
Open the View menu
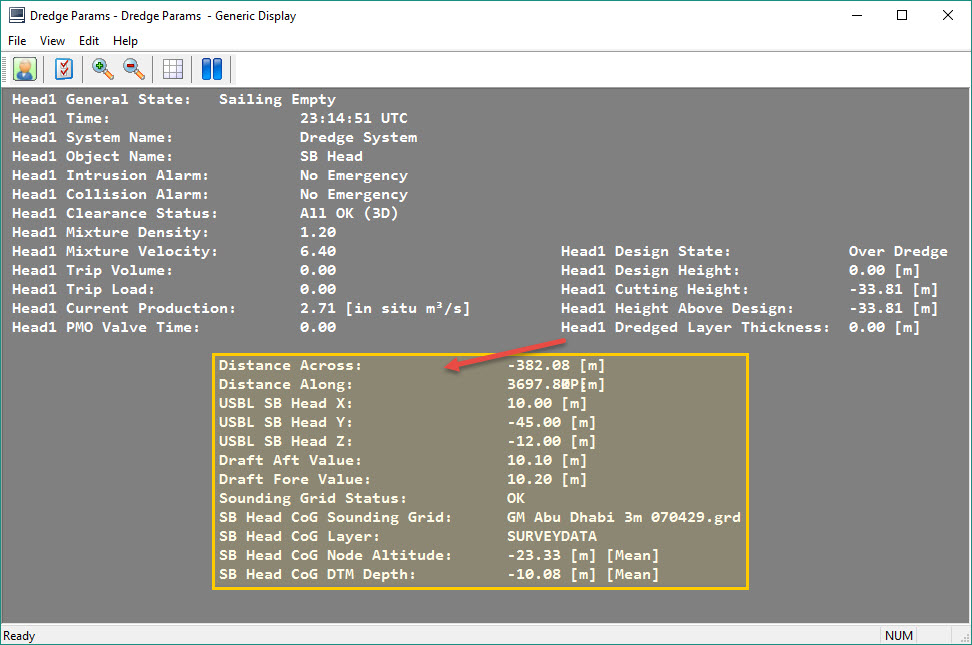click(52, 41)
